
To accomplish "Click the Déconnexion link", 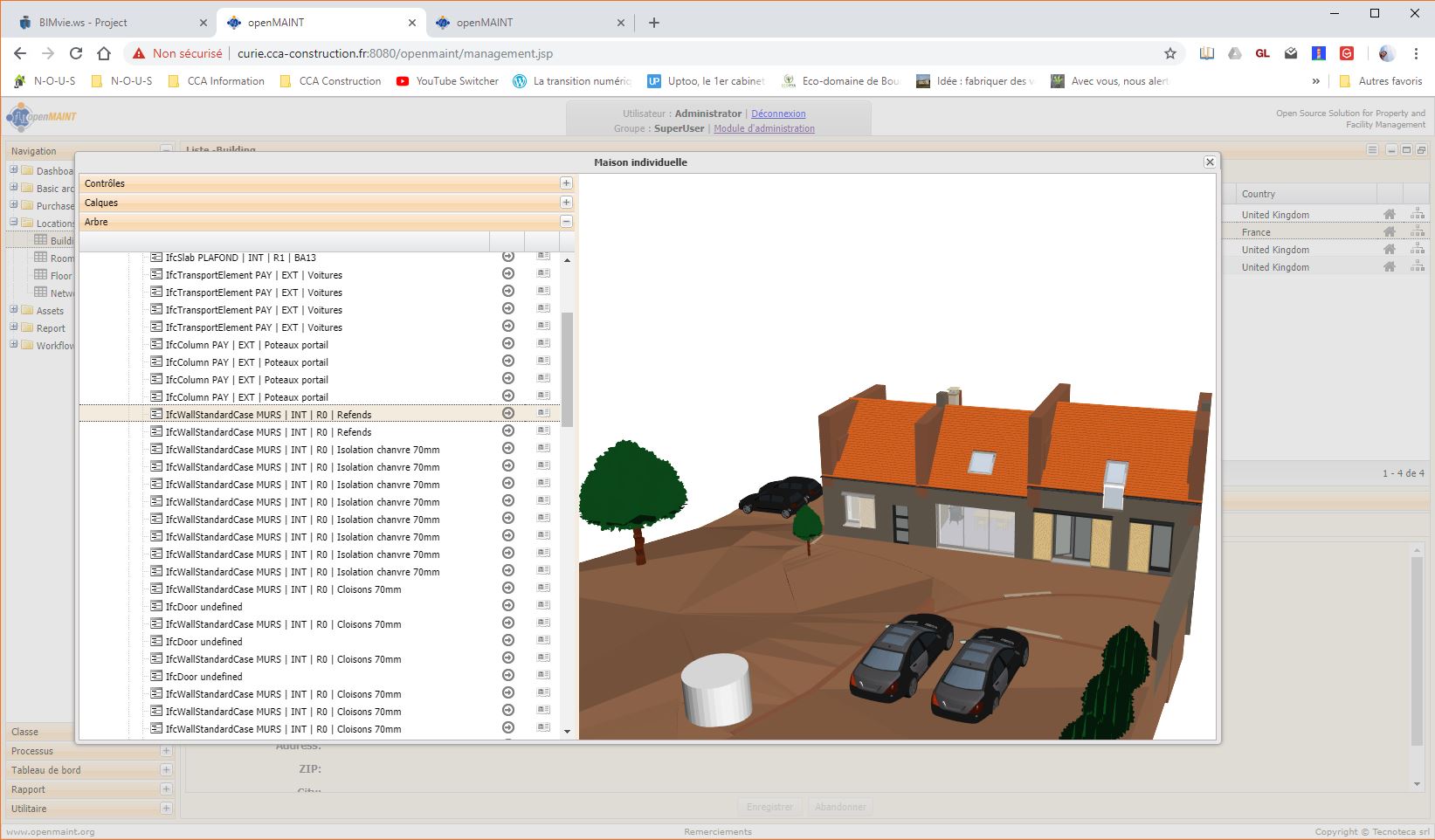I will pos(778,114).
